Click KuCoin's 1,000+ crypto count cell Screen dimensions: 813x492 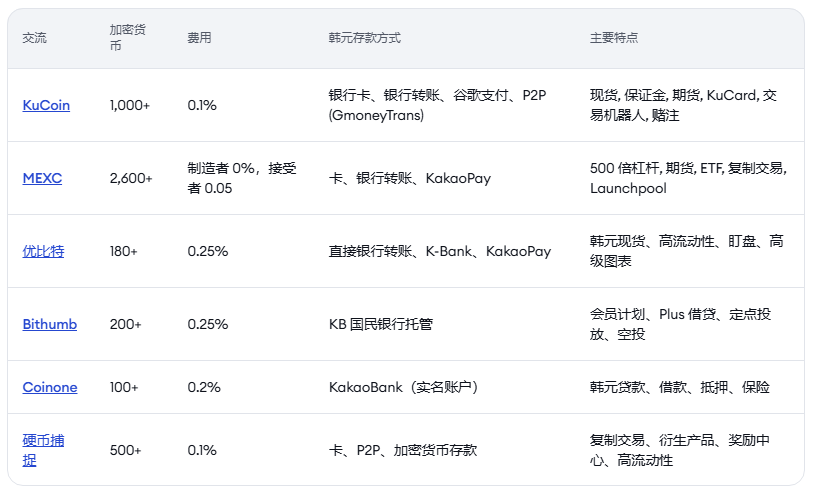[x=130, y=105]
